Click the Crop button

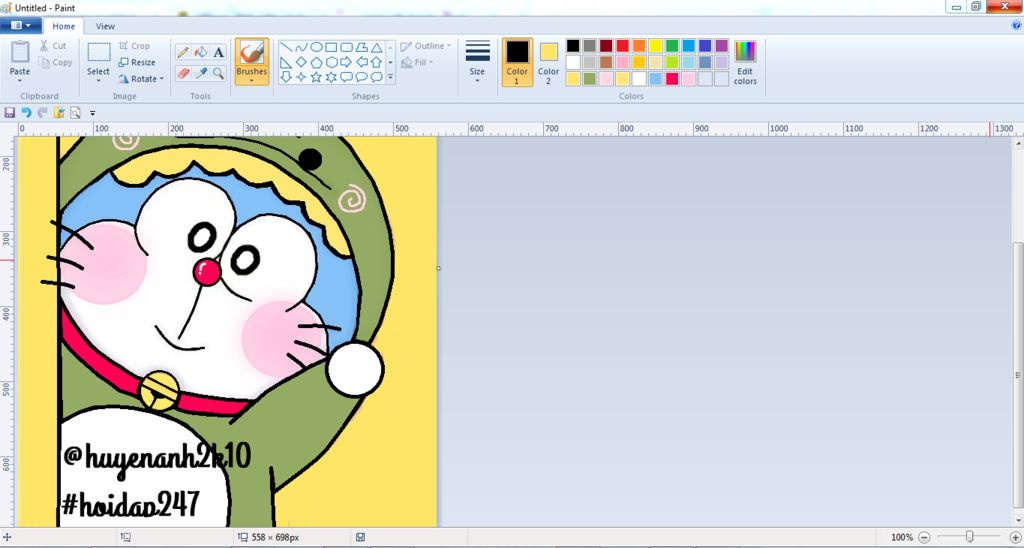tap(135, 46)
